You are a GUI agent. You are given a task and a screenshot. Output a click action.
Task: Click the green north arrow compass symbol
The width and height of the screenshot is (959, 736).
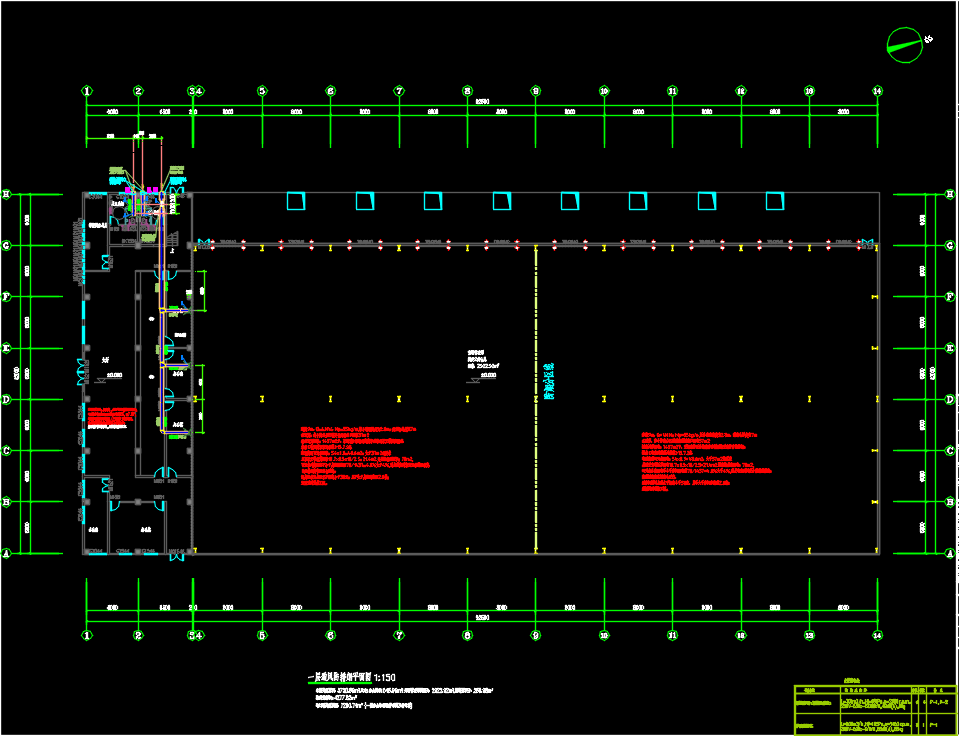coord(904,45)
